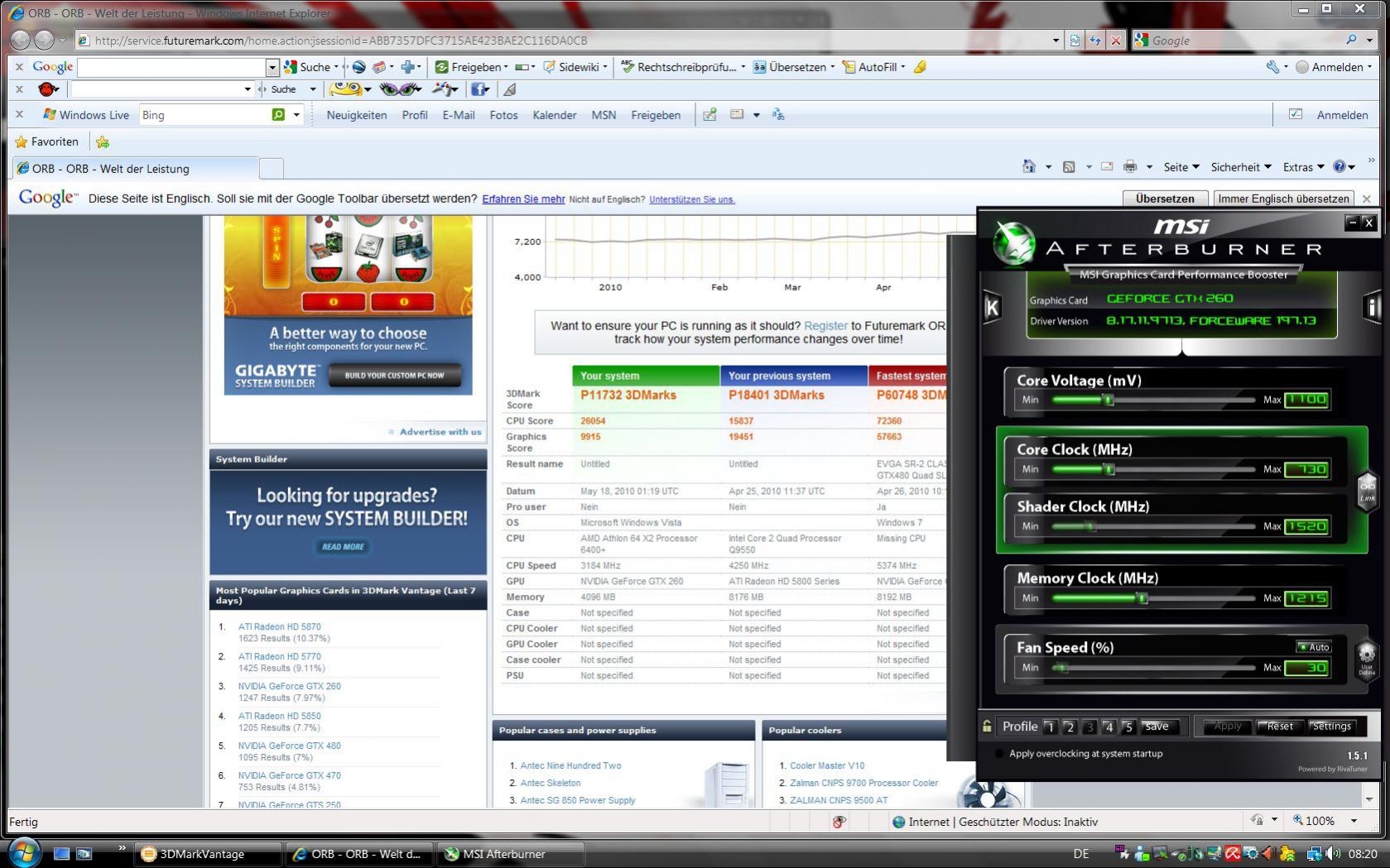Click the Google Earth globe toolbar icon
1390x868 pixels.
[358, 67]
